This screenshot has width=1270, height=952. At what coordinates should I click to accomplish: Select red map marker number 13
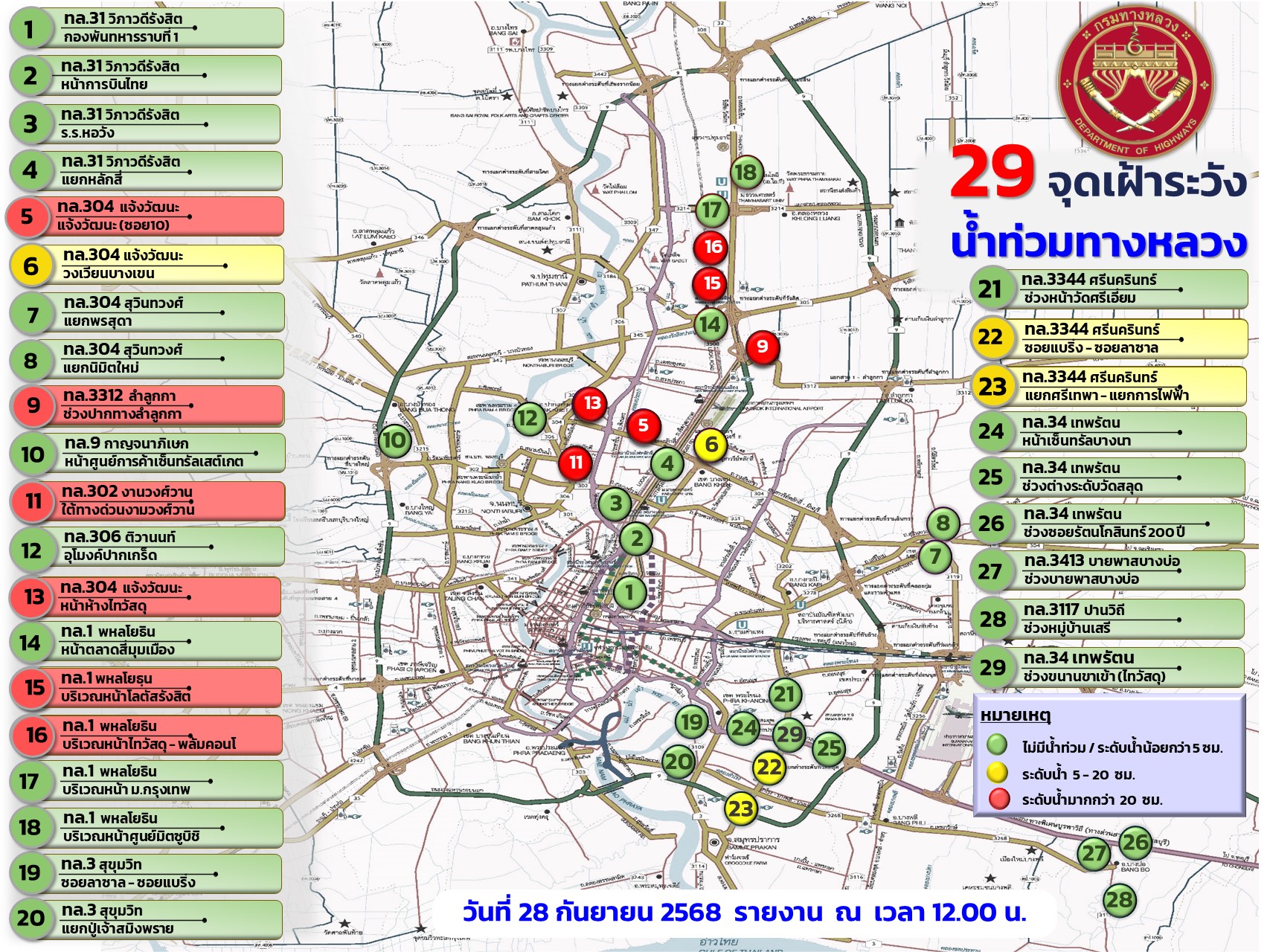591,404
